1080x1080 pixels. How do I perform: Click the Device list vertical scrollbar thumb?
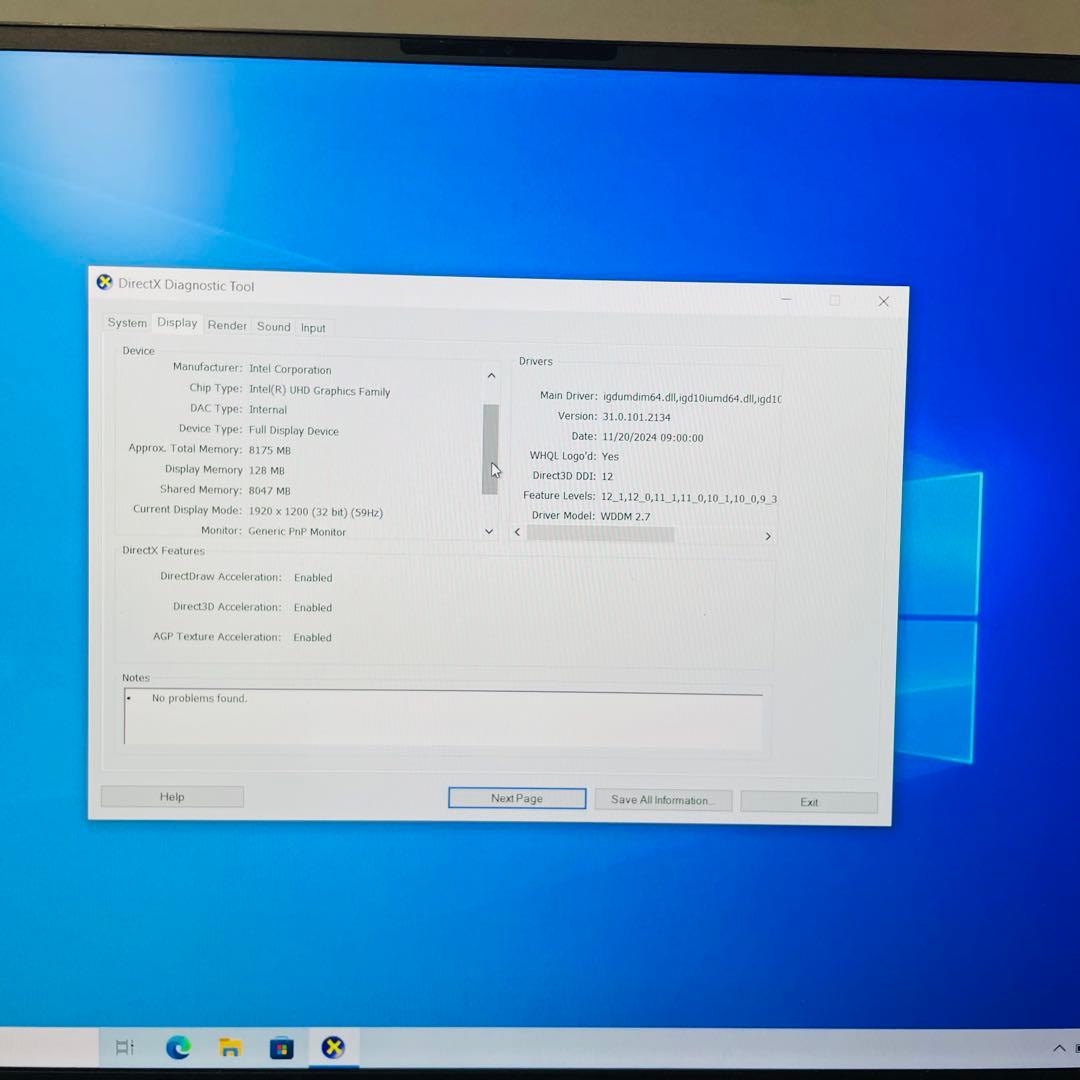[x=490, y=449]
